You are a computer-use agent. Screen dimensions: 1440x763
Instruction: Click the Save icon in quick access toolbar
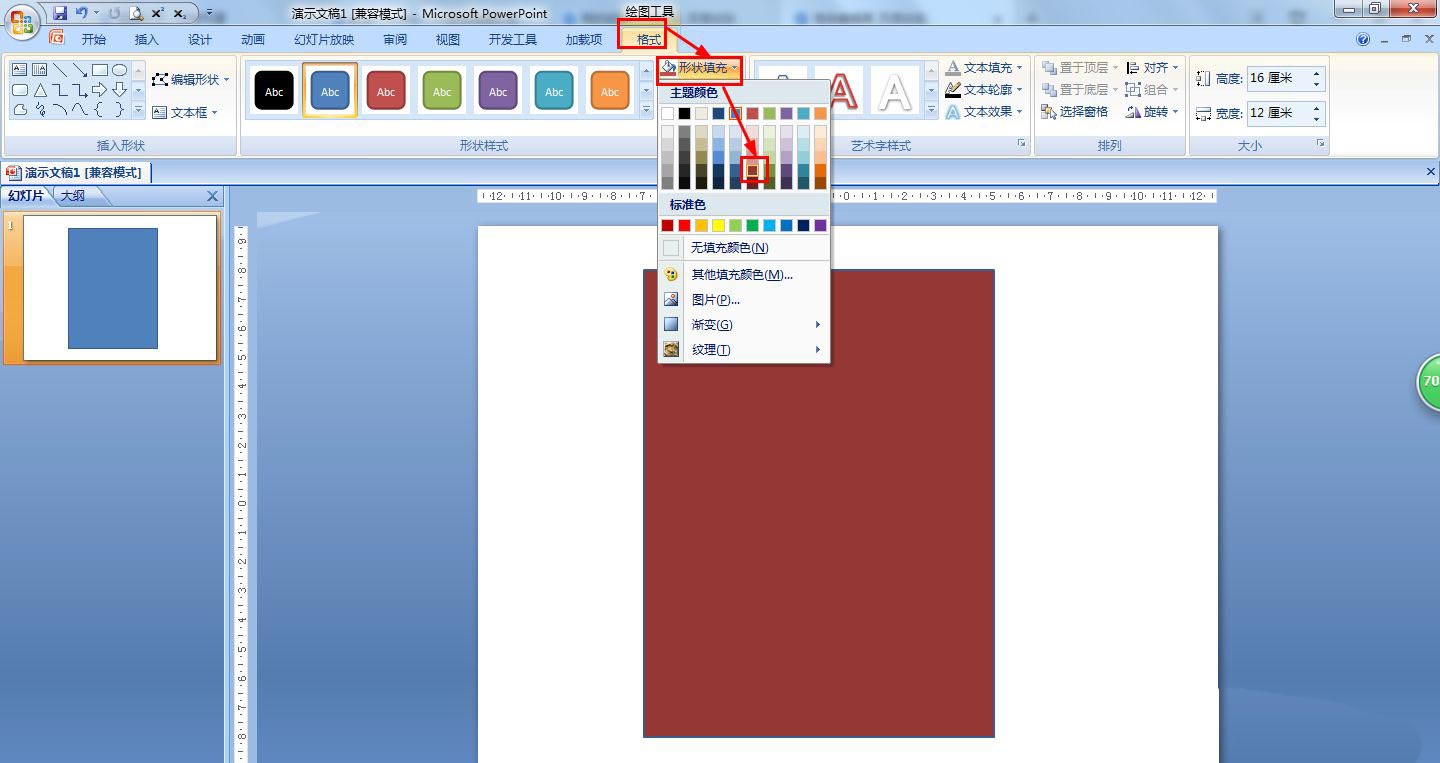coord(60,13)
